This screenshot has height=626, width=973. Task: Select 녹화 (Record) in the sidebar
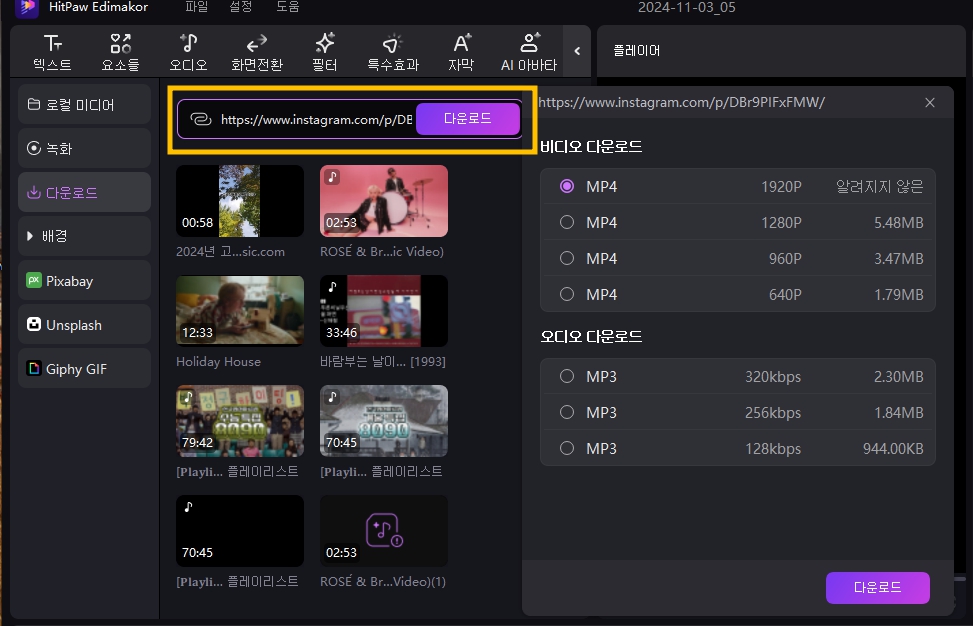coord(84,148)
